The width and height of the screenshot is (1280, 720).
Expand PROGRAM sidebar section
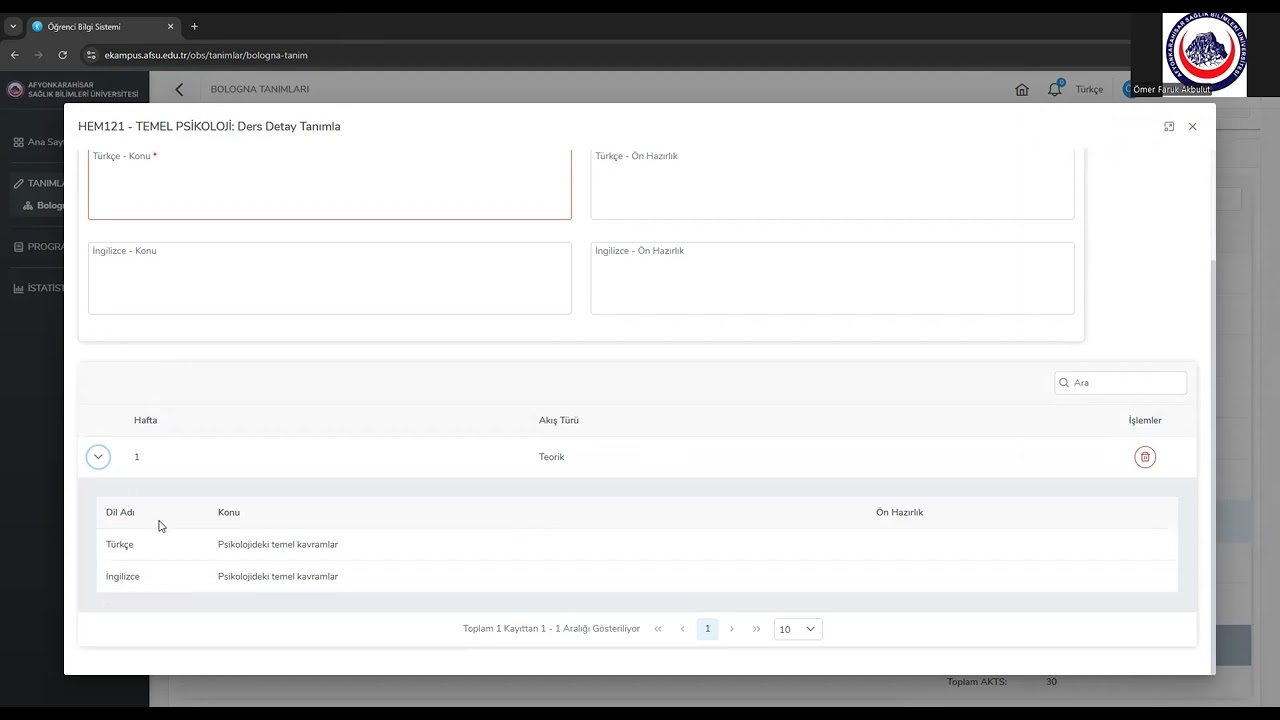(40, 247)
